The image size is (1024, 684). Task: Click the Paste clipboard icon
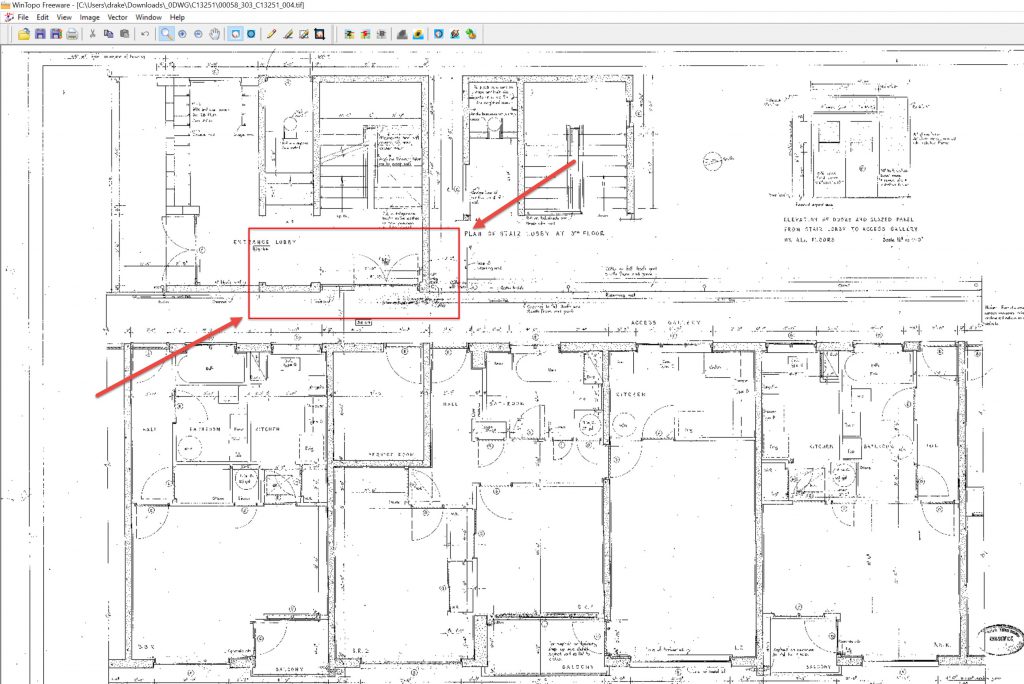(x=124, y=34)
